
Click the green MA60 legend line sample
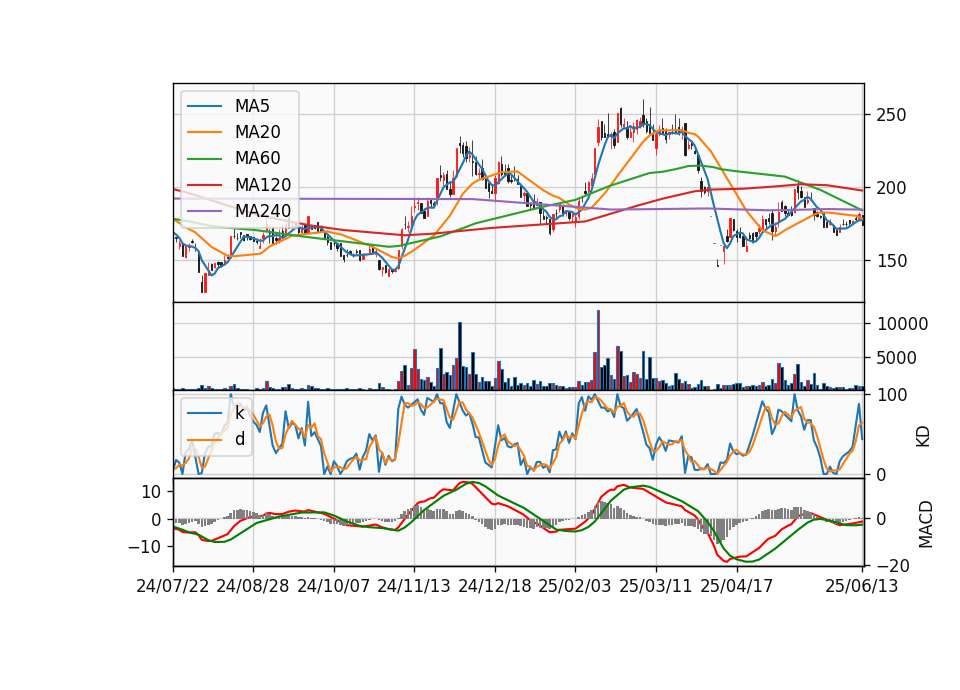[x=204, y=159]
